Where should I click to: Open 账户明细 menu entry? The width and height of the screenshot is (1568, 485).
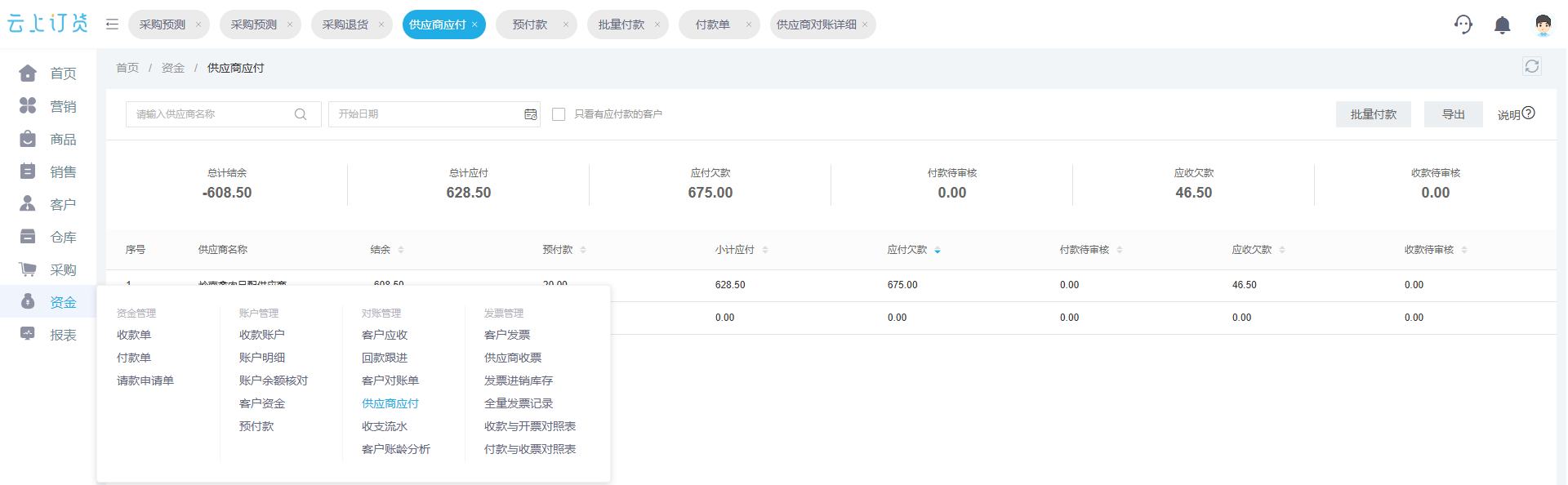click(262, 358)
